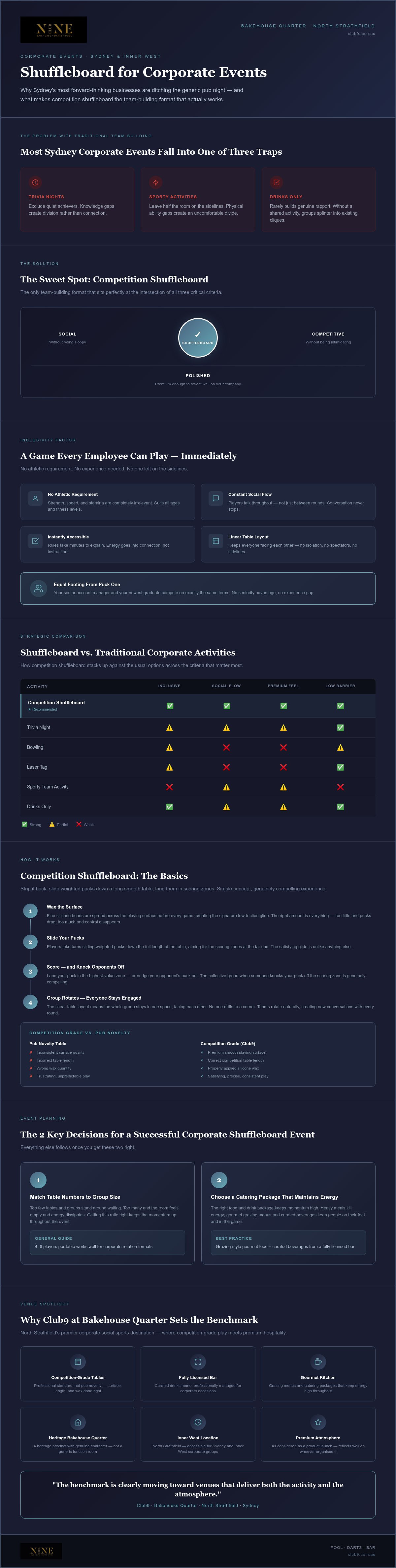
Task: Click number 1 badge above Match Table Numbers
Action: [38, 1180]
